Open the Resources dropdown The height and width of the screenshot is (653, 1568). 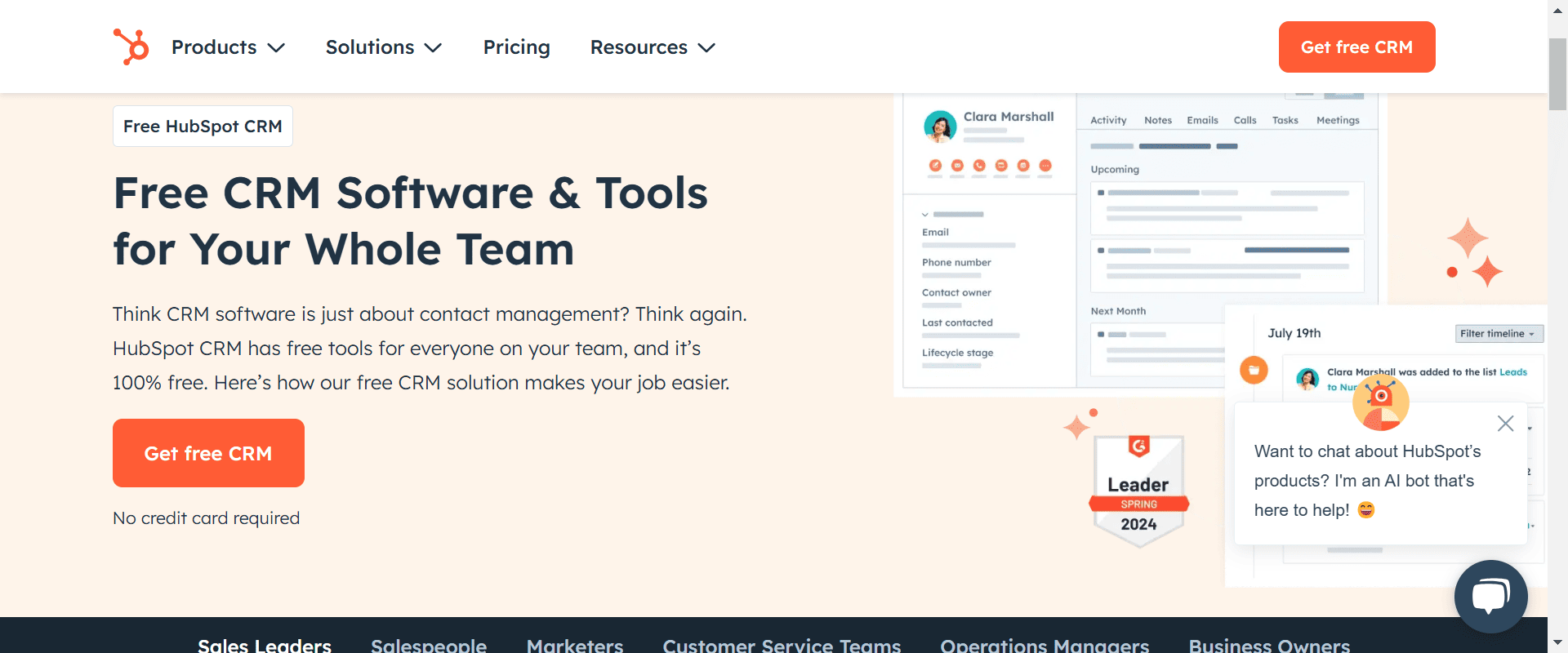coord(653,47)
